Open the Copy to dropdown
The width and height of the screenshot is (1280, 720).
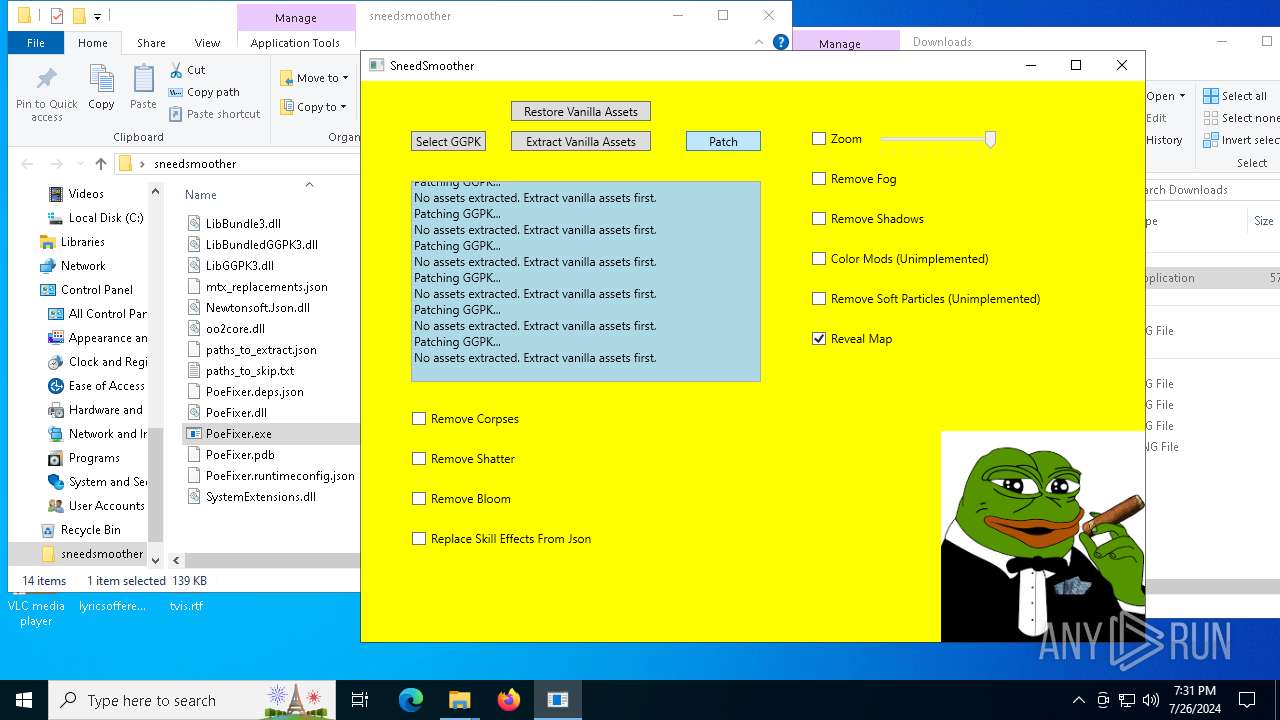tap(314, 107)
